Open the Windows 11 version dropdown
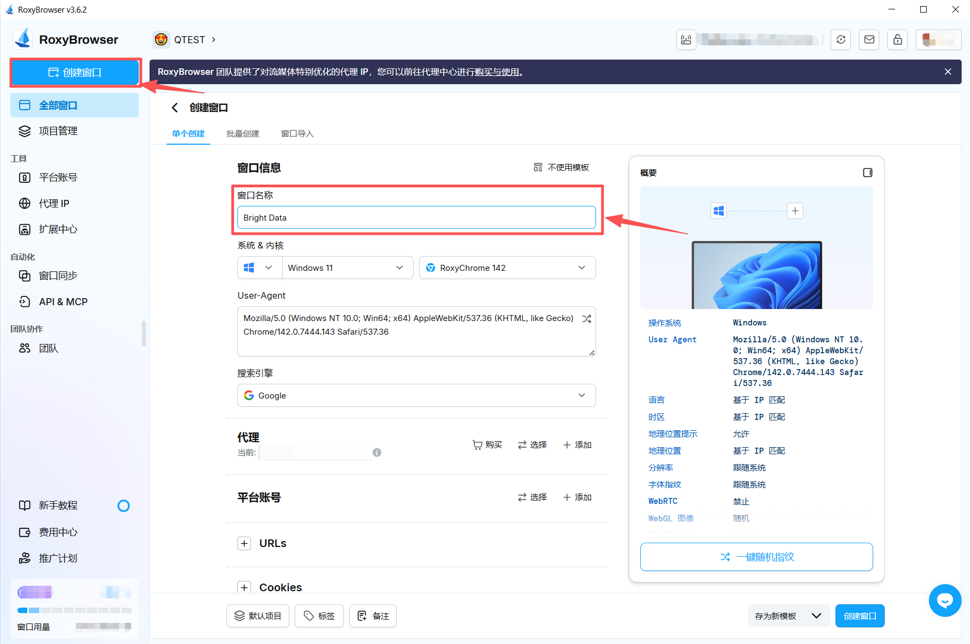 coord(345,268)
